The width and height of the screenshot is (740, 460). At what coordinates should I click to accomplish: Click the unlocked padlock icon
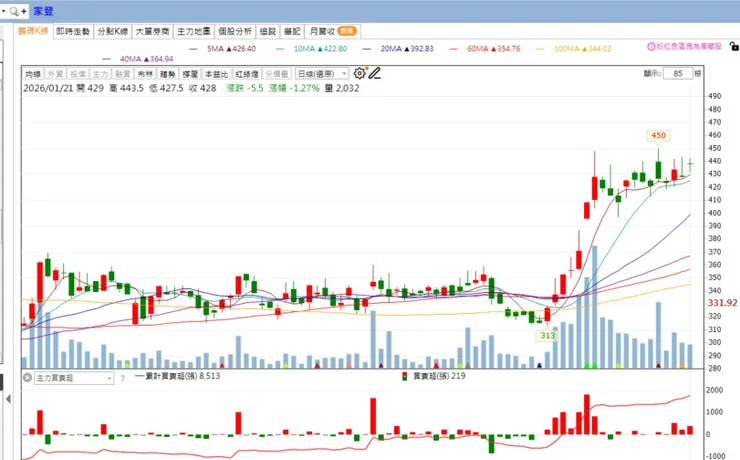(x=734, y=46)
